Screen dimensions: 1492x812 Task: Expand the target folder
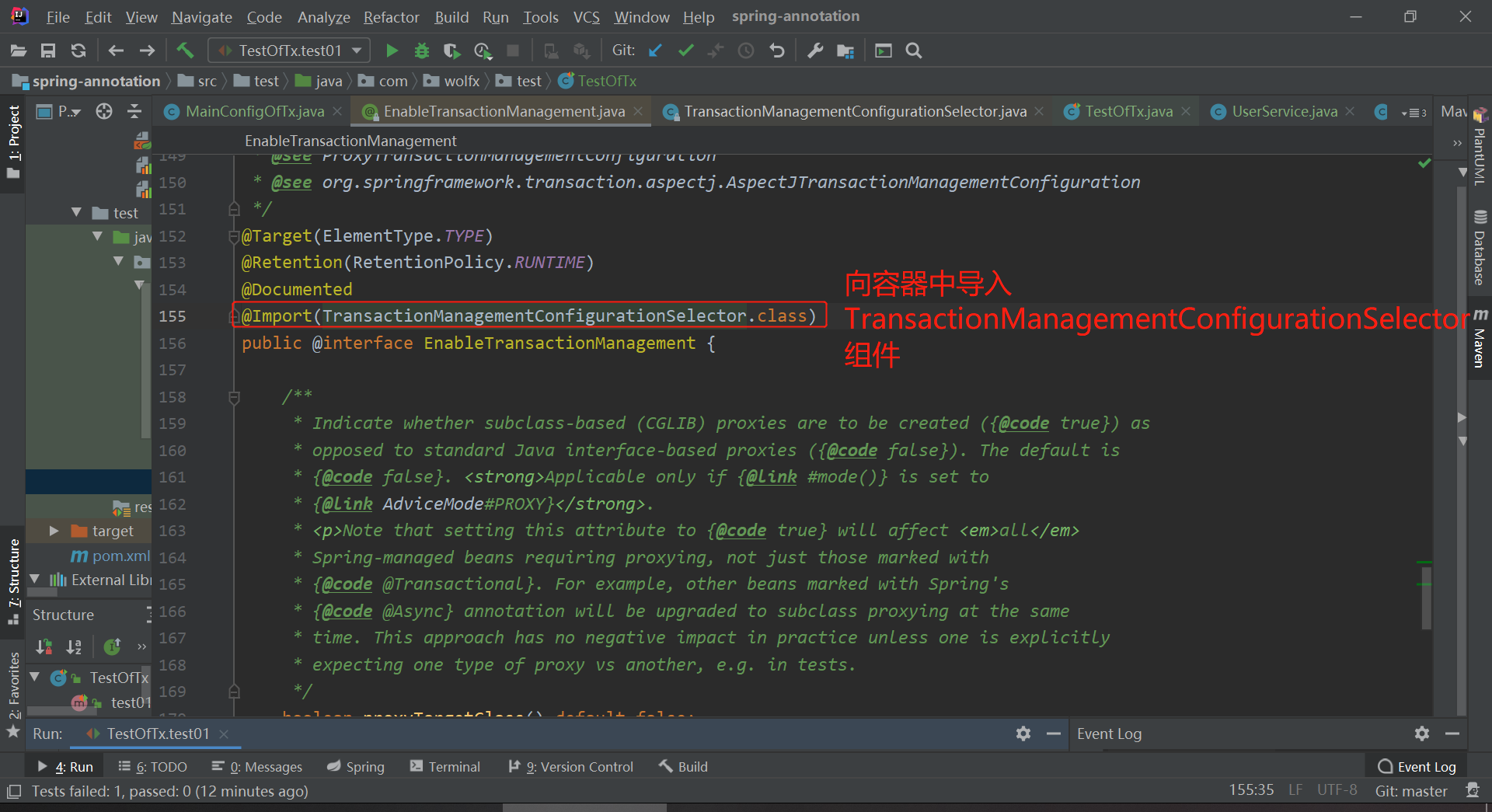click(54, 531)
